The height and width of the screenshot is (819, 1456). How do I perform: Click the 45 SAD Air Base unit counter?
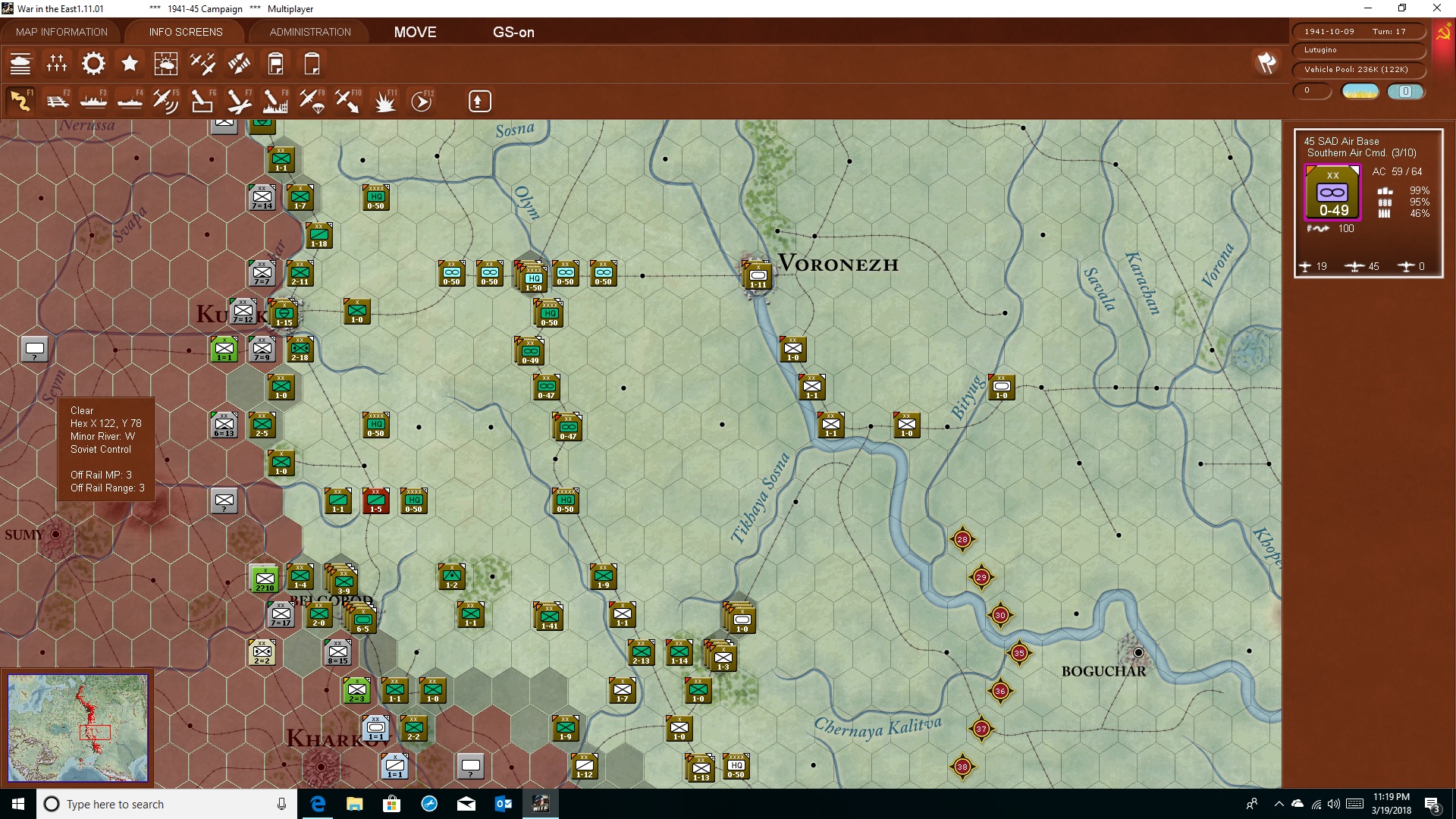(x=1332, y=193)
